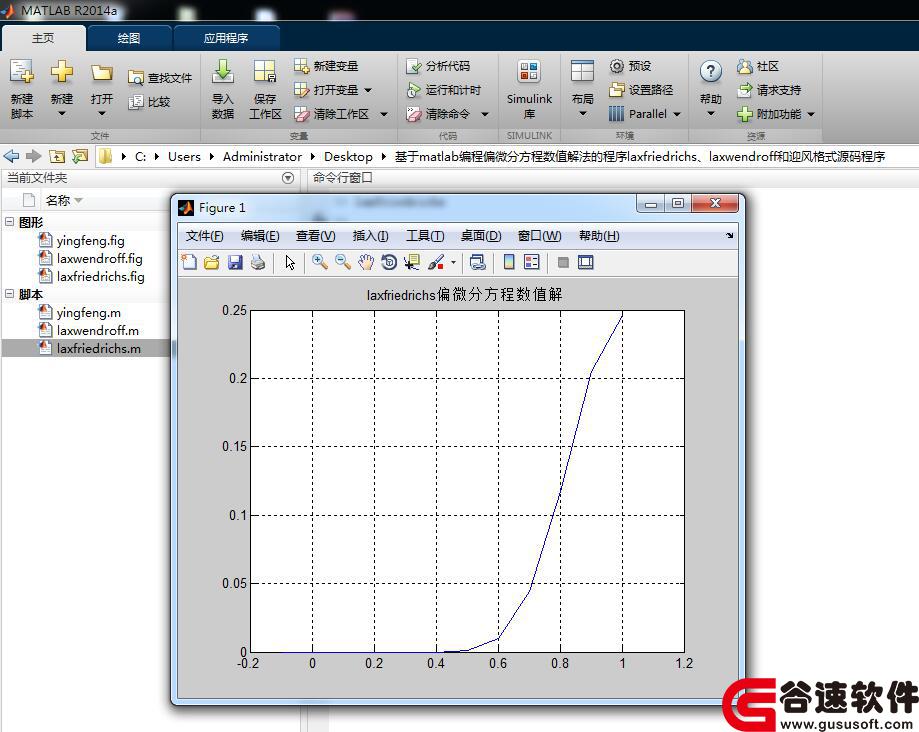Switch to the 应用程序 tab

[226, 38]
